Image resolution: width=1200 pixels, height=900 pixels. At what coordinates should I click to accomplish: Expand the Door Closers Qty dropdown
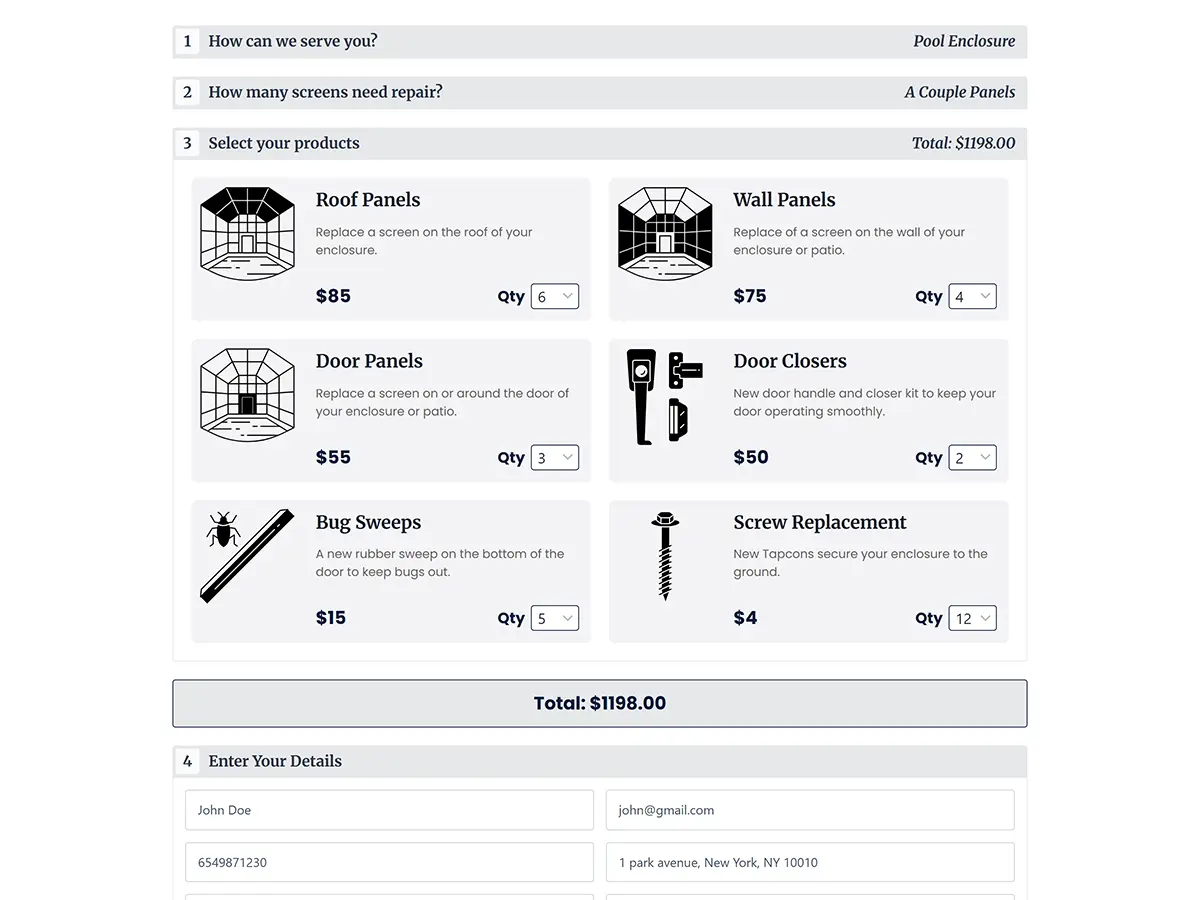click(x=972, y=458)
